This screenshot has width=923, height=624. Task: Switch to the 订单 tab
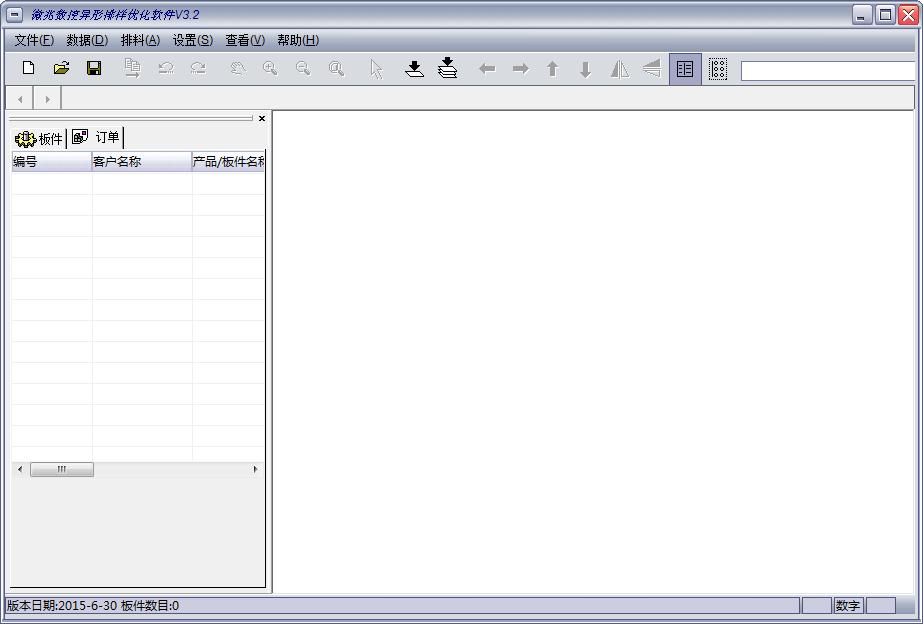tap(97, 137)
